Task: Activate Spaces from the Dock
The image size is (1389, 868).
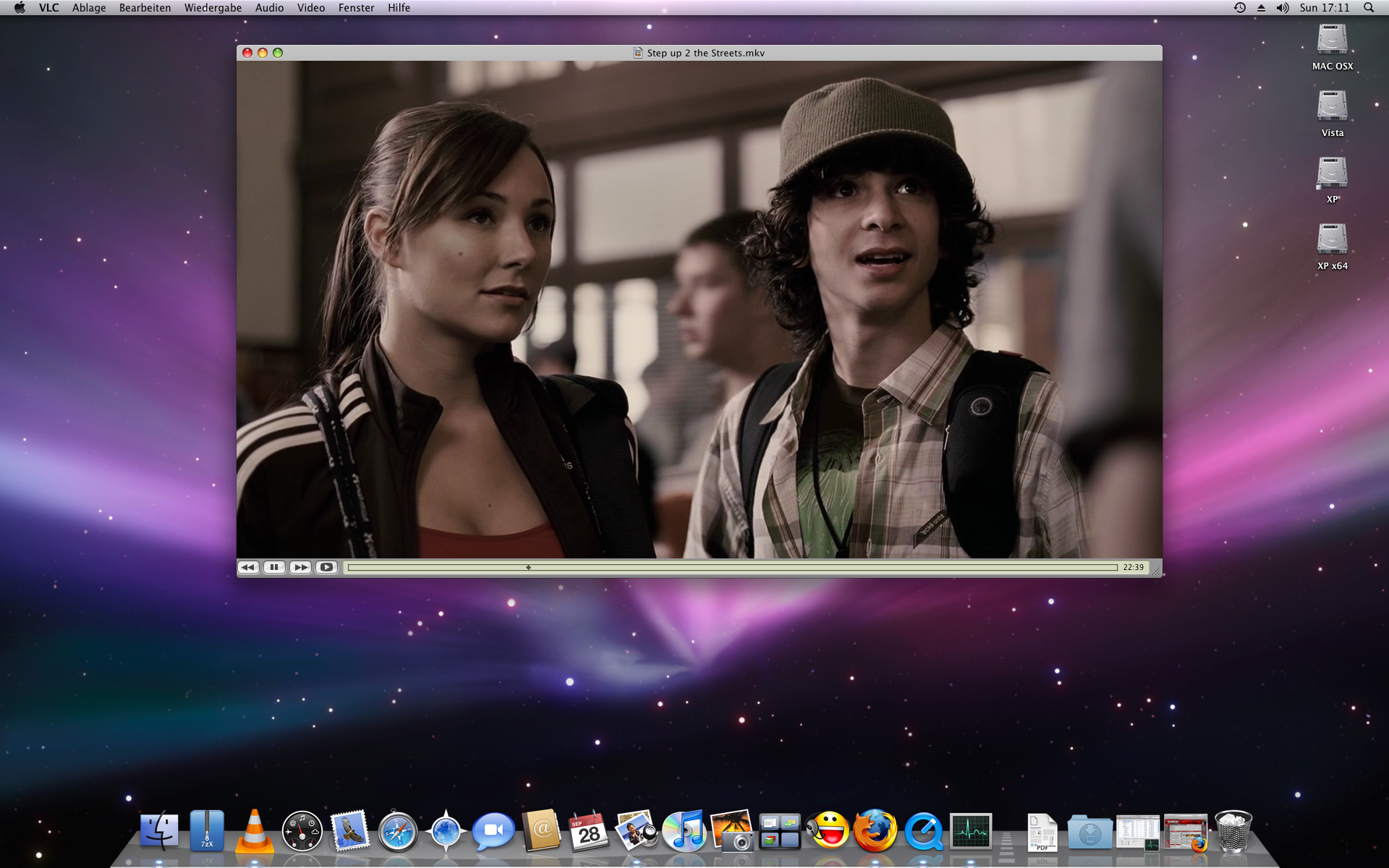Action: (780, 830)
